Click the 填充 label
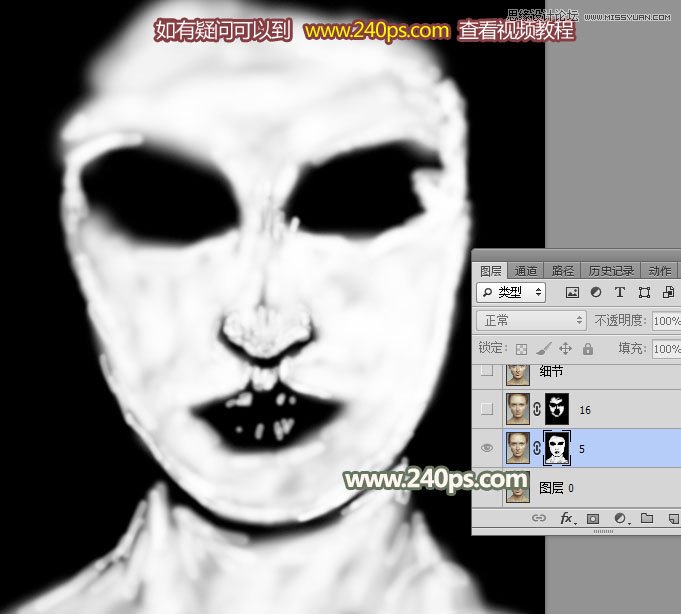The image size is (681, 614). [632, 348]
